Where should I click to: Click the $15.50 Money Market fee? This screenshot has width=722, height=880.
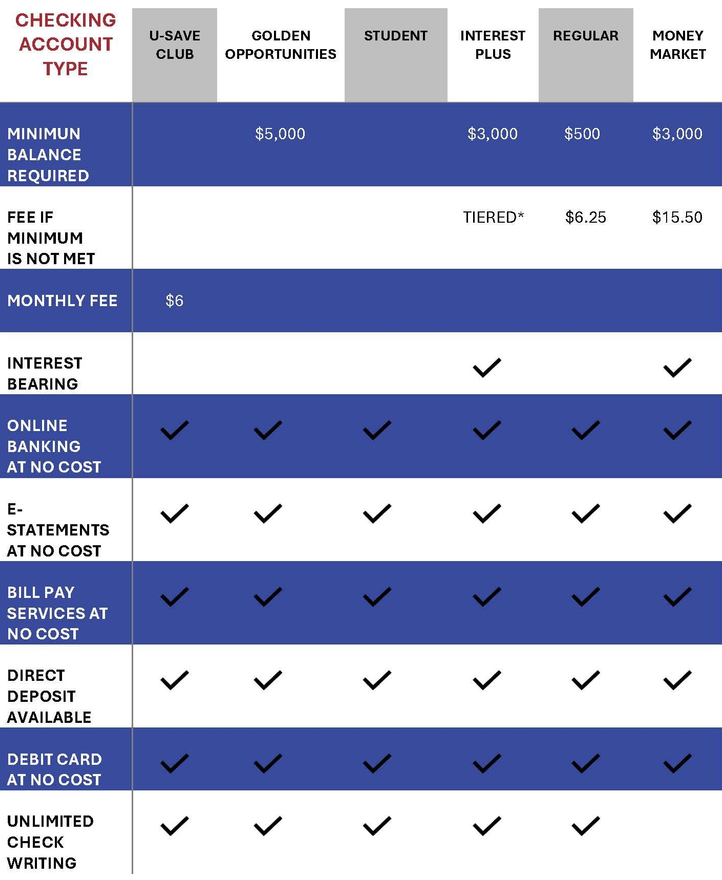[x=677, y=217]
